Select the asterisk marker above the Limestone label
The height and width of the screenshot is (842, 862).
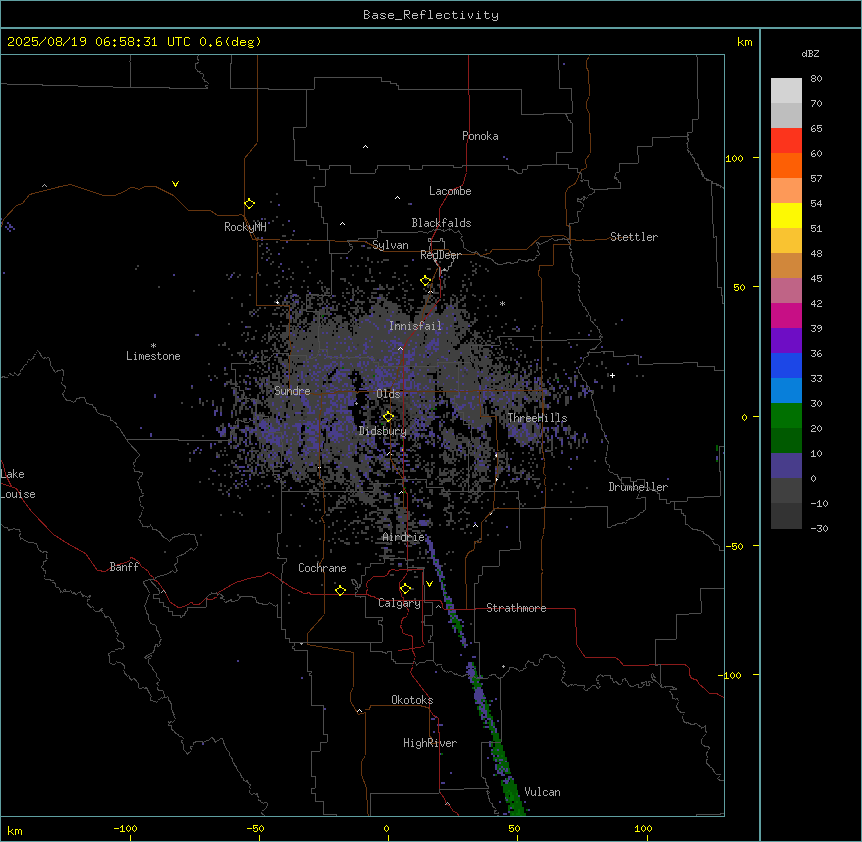pyautogui.click(x=153, y=345)
